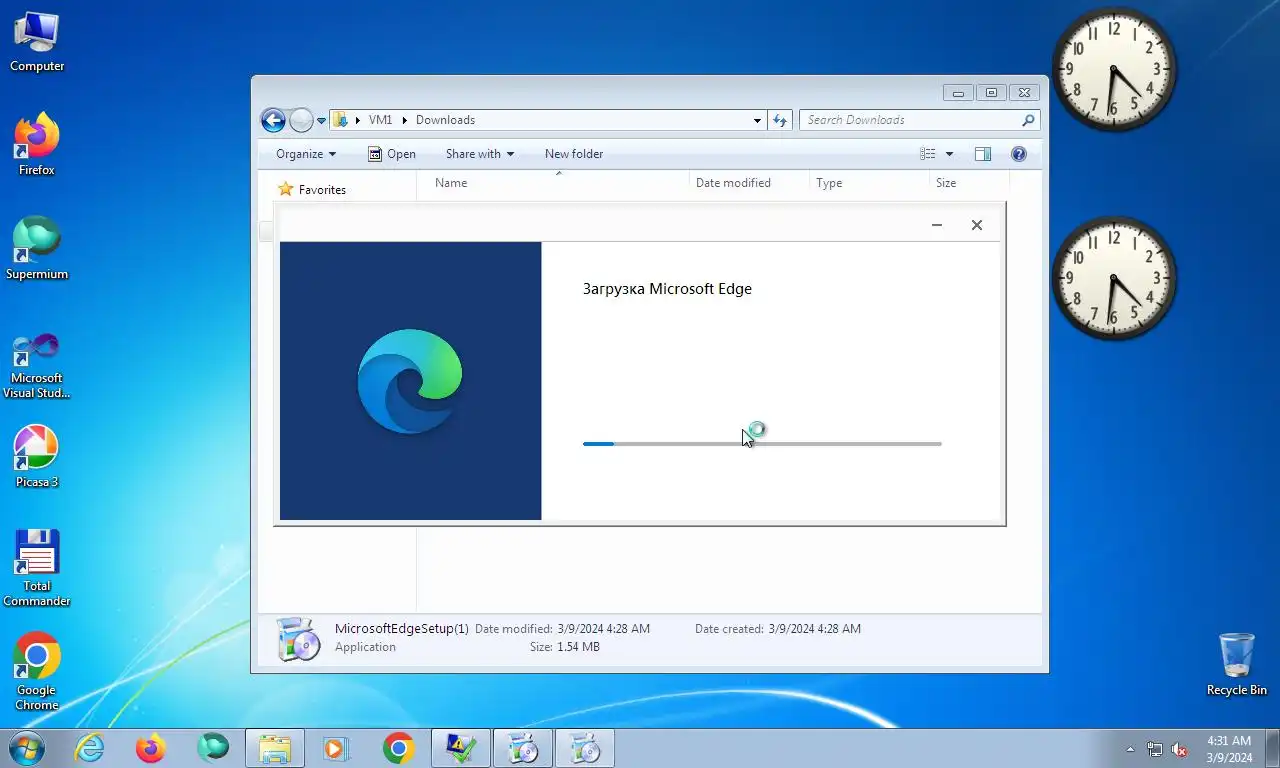Image resolution: width=1280 pixels, height=768 pixels.
Task: Open Supermium from the taskbar
Action: tap(213, 748)
